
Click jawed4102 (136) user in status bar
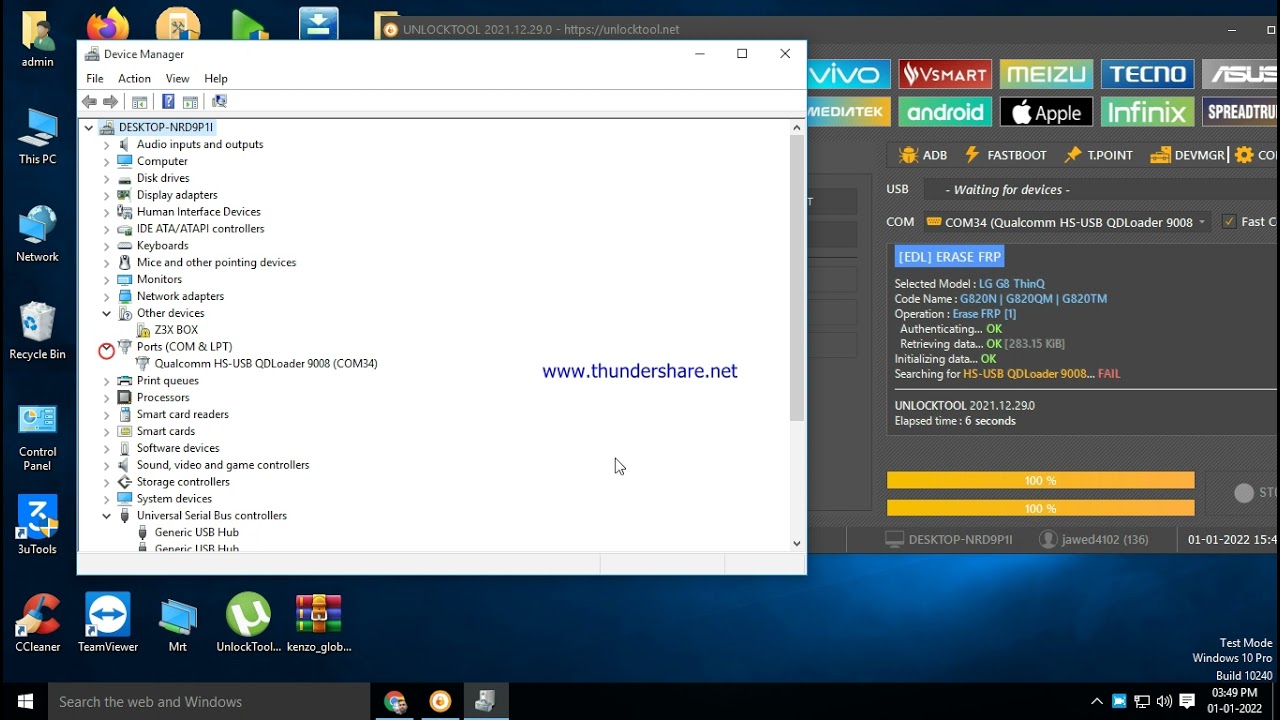[1094, 539]
